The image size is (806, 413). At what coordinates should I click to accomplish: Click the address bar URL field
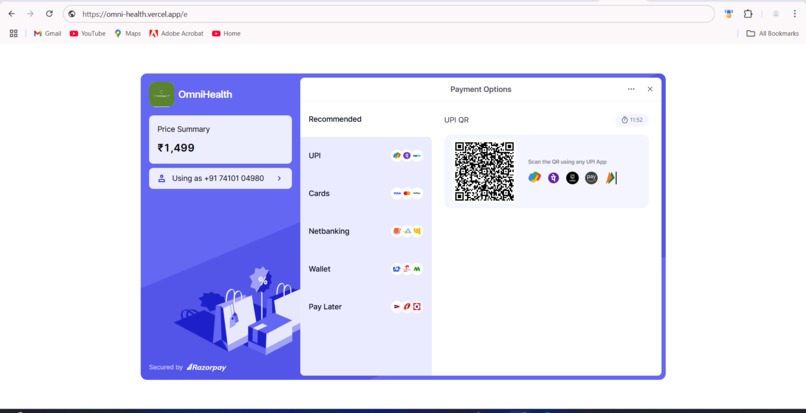coord(389,14)
